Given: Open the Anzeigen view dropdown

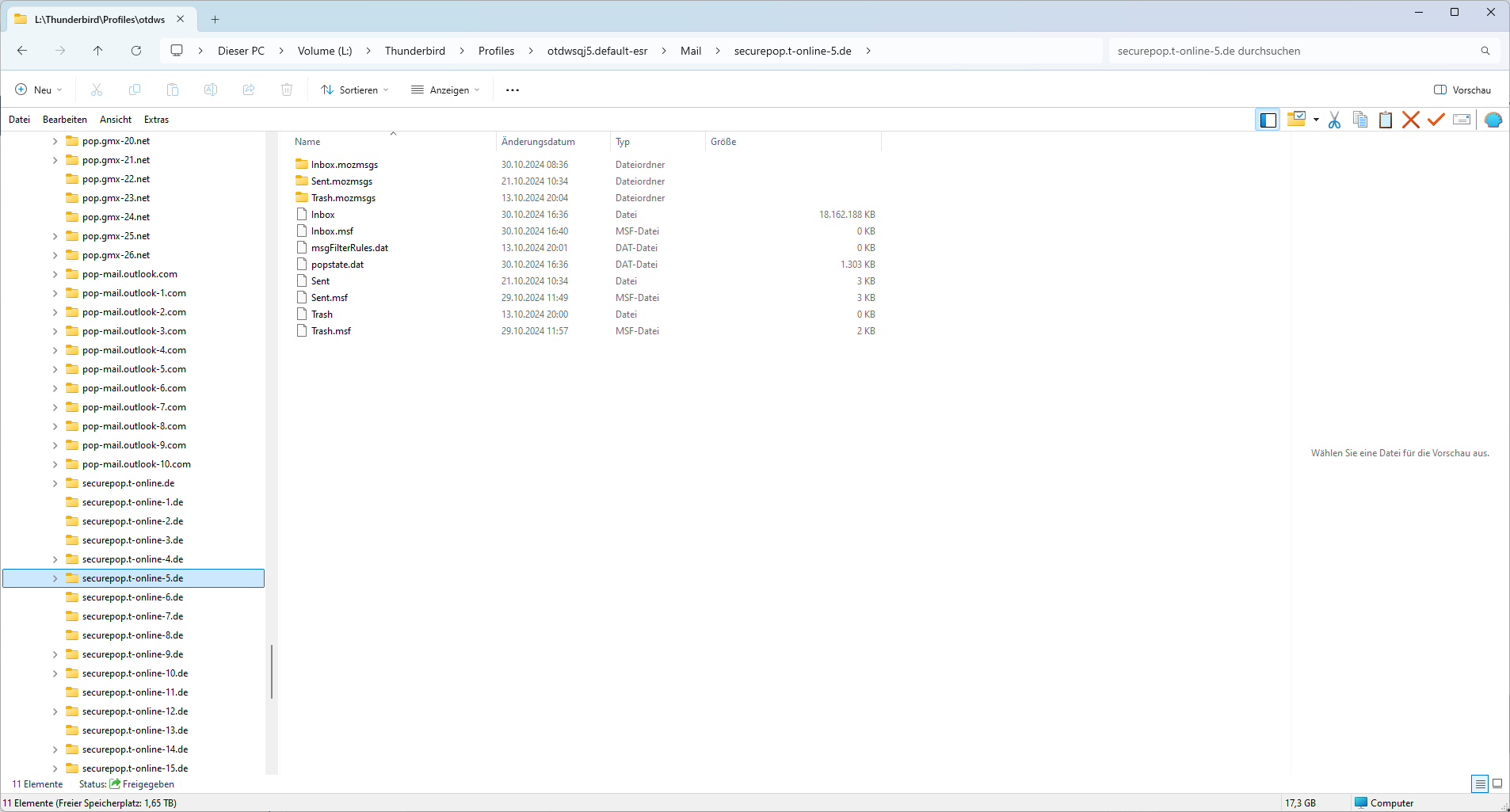Looking at the screenshot, I should coord(445,90).
